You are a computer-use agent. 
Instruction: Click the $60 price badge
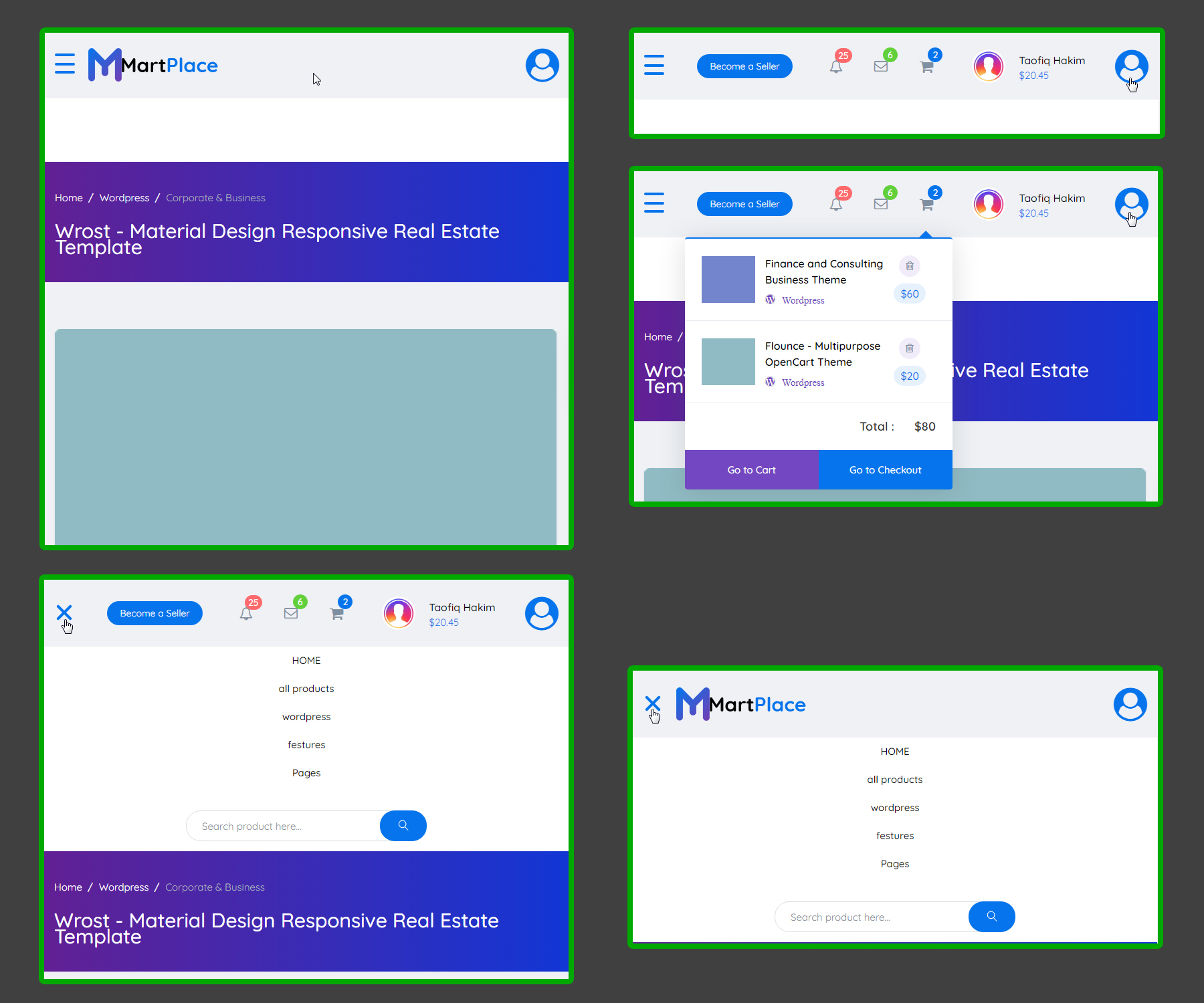coord(910,294)
